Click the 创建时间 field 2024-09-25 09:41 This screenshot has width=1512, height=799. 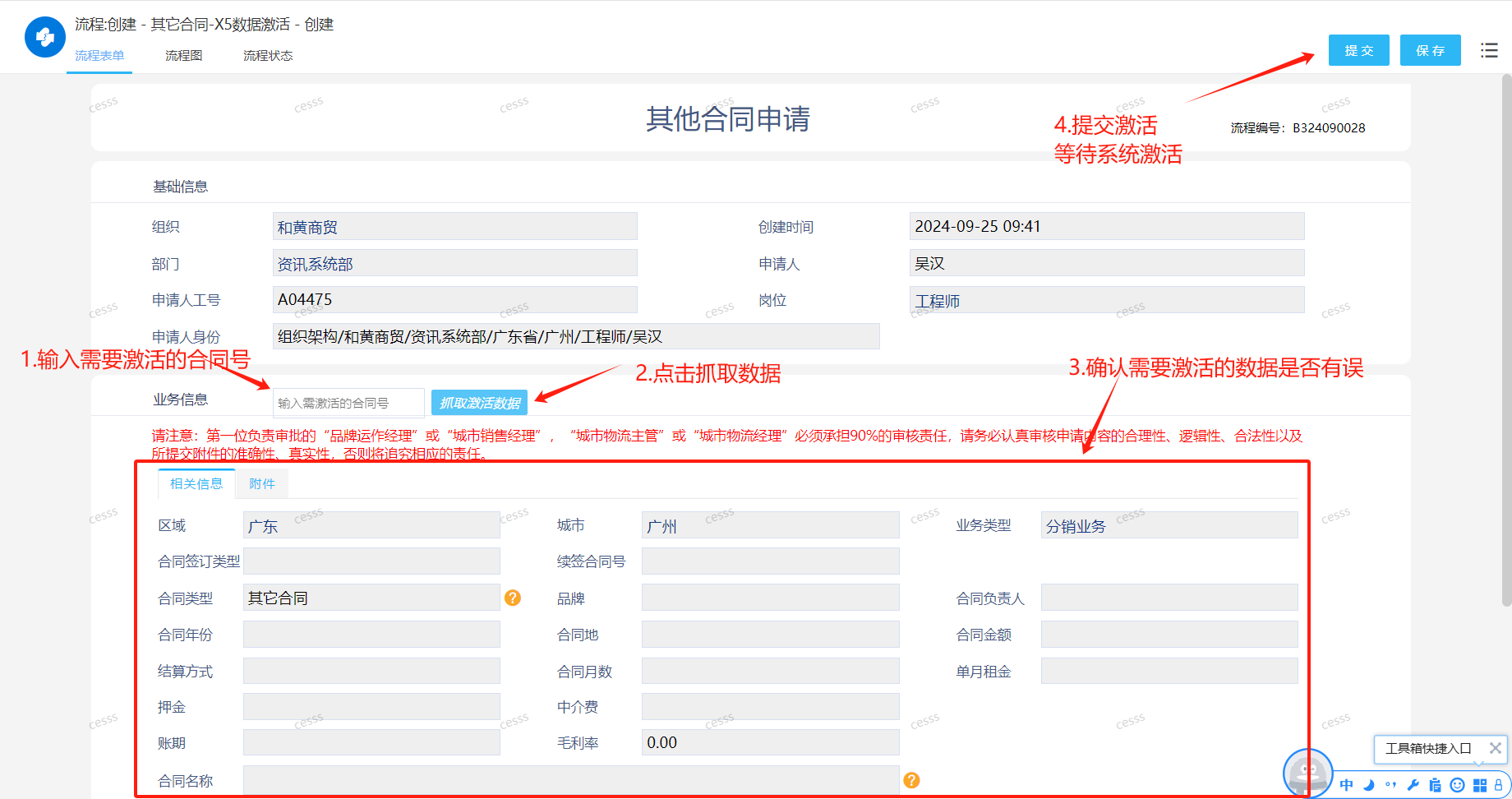coord(1107,226)
